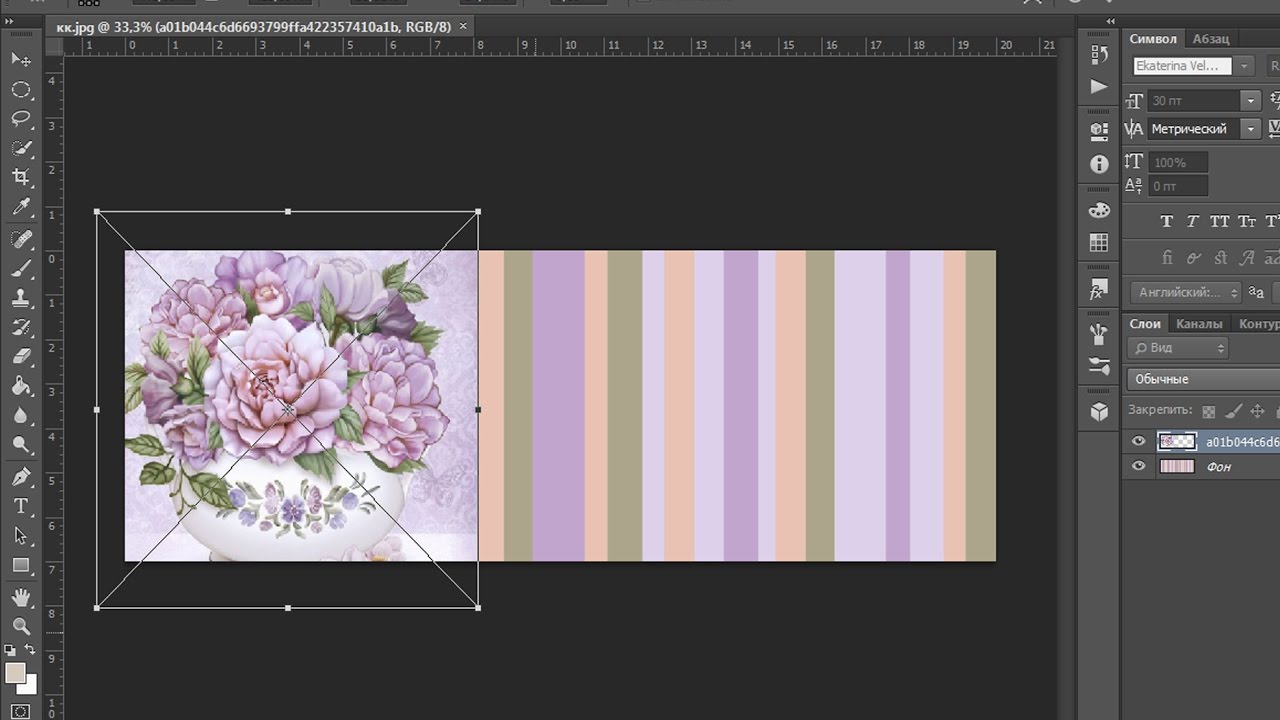Open the Actions panel play icon
The image size is (1280, 720).
[1099, 87]
